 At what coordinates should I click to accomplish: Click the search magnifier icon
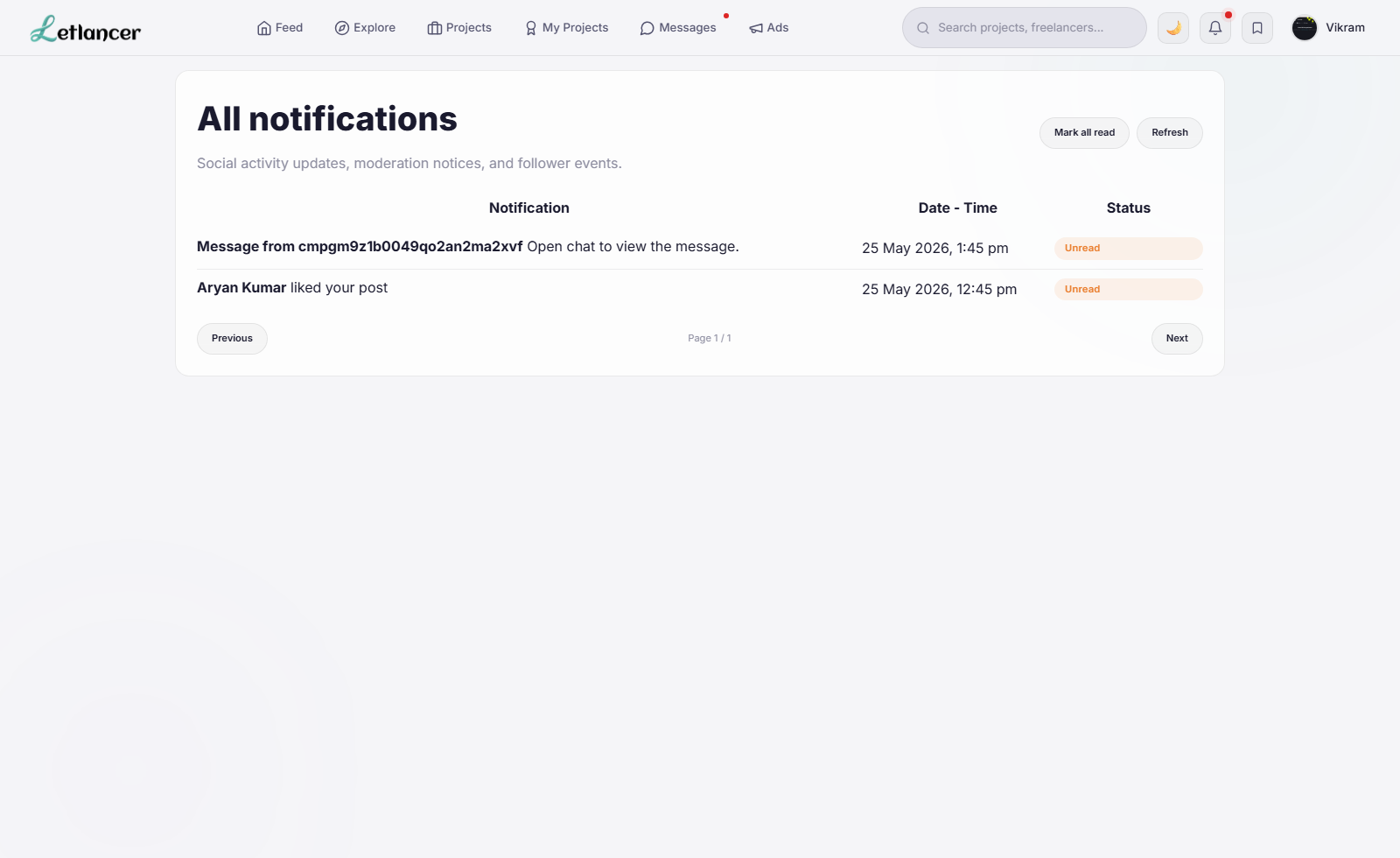click(922, 28)
